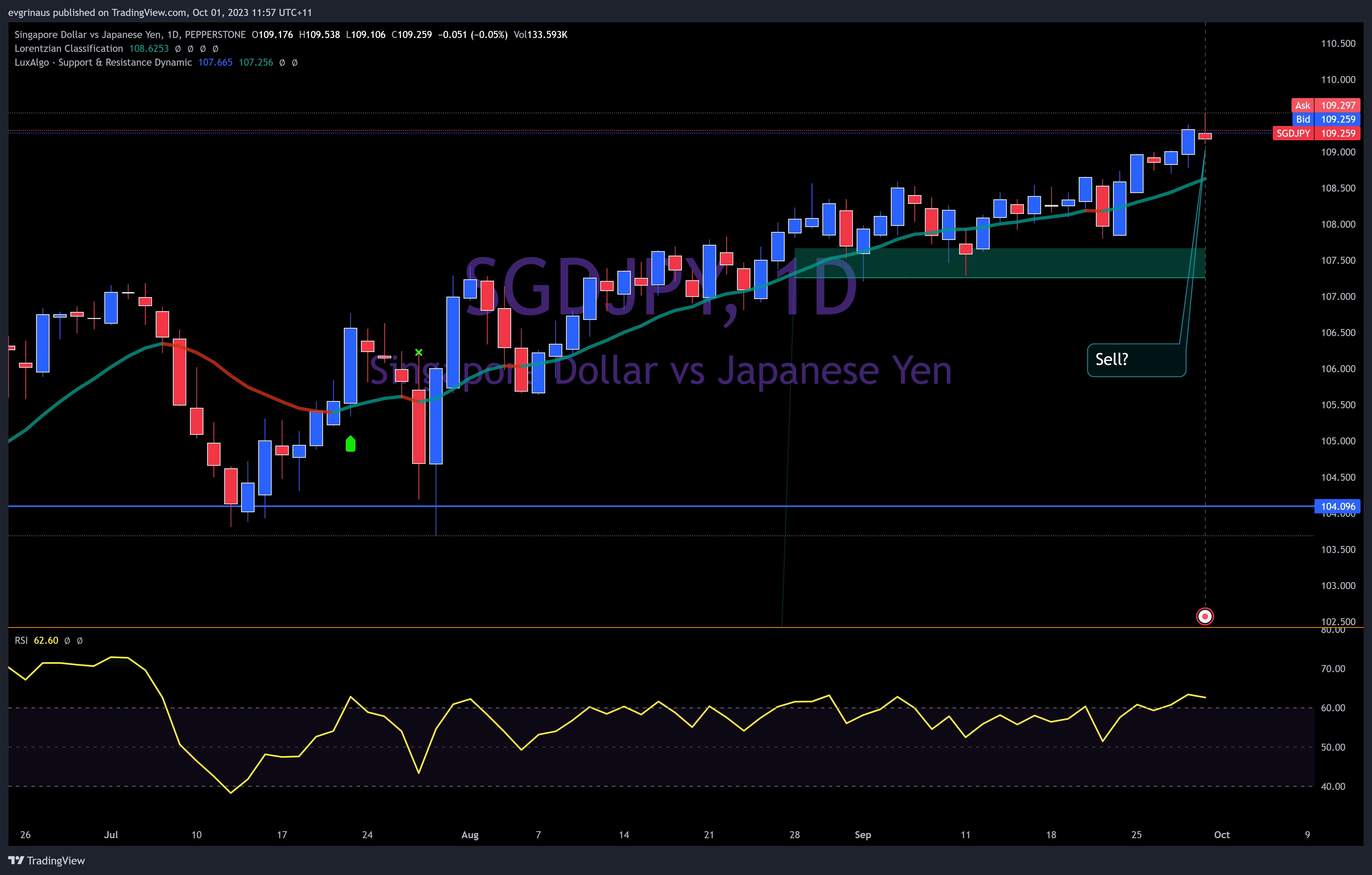Click the volume reading Vol133.593K
Viewport: 1372px width, 875px height.
pyautogui.click(x=540, y=35)
